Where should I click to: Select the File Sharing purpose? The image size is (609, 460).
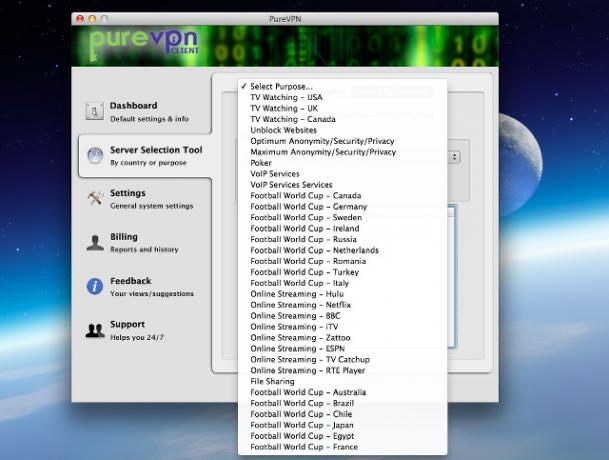pos(343,381)
